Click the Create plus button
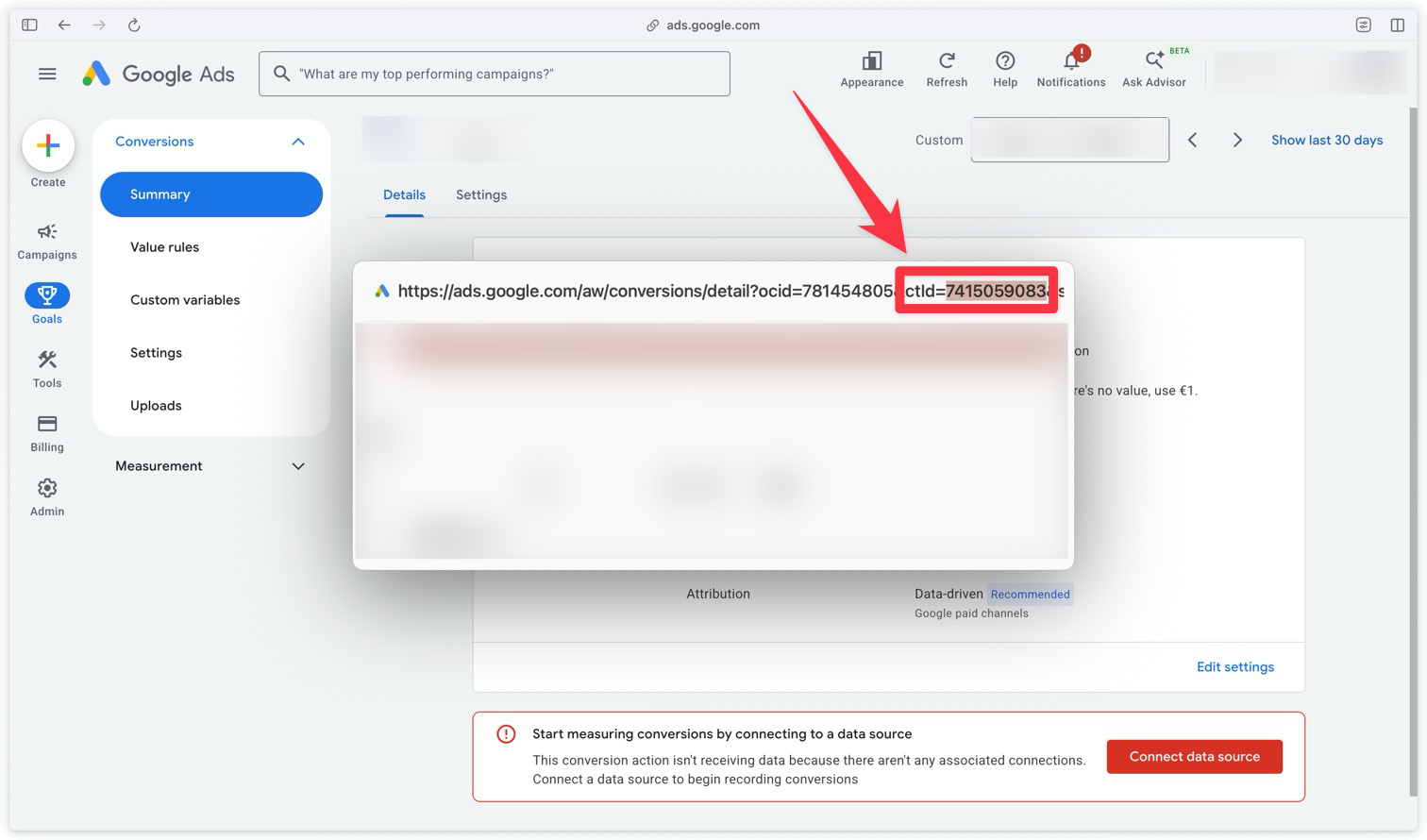This screenshot has height=840, width=1427. [x=48, y=145]
